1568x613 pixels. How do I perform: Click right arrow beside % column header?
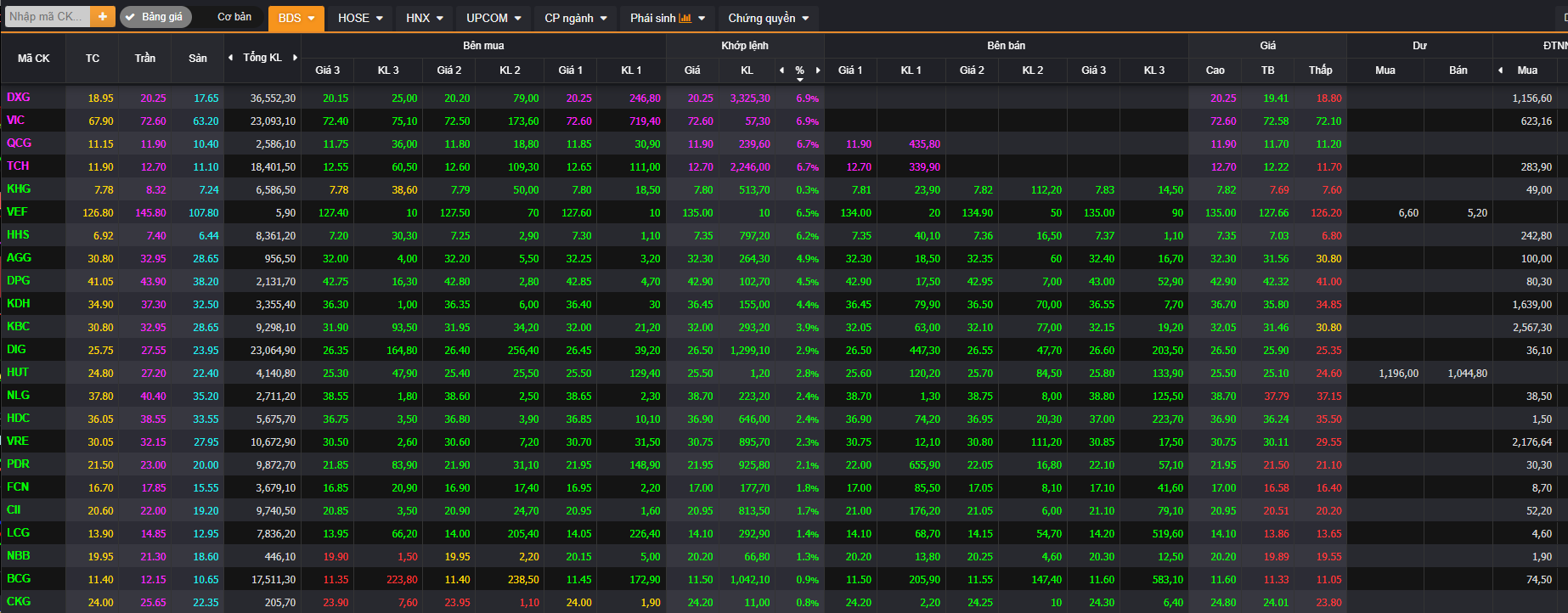[818, 70]
